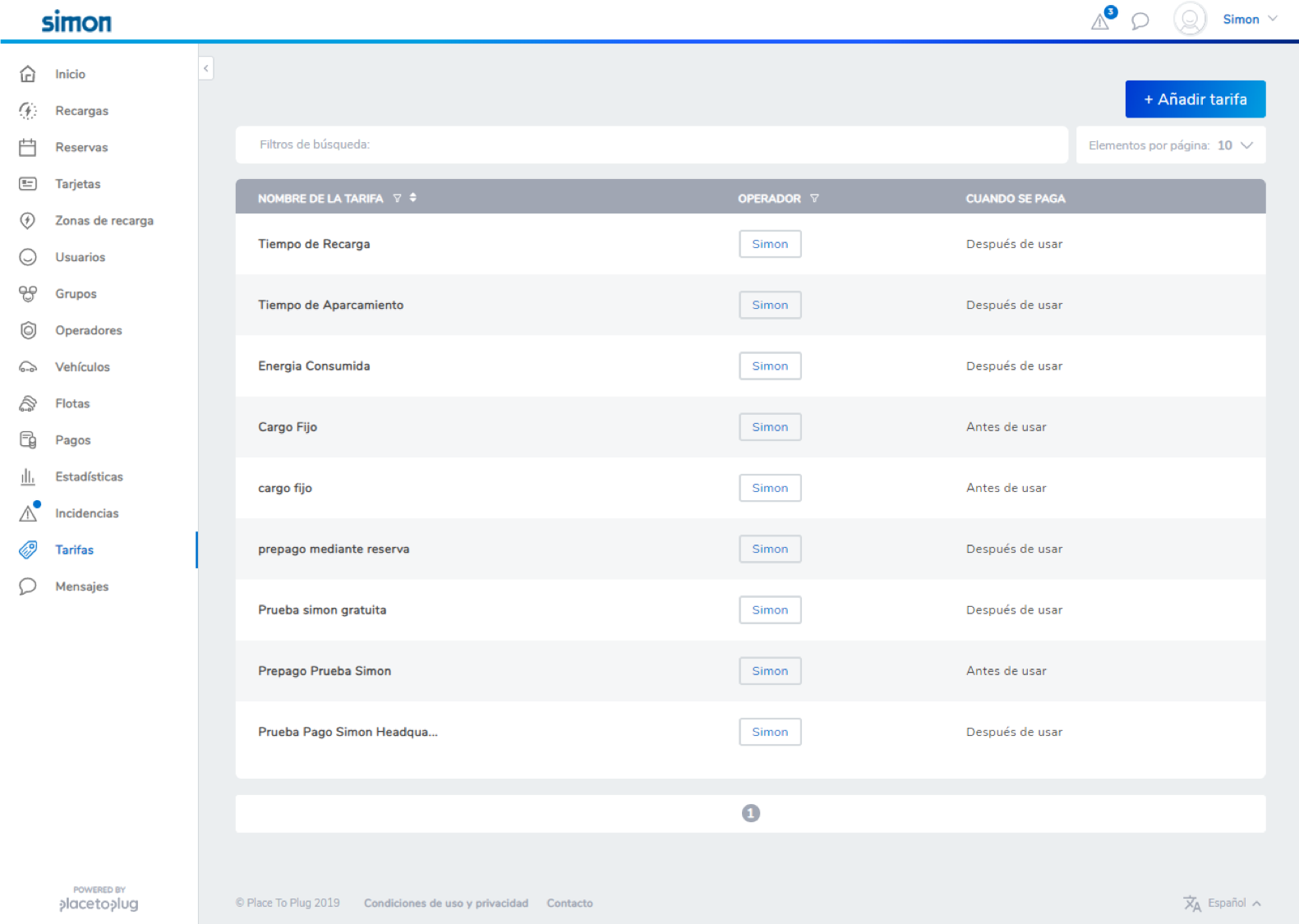Click the Mensajes speech bubble icon
Screen dimensions: 1299x924
(28, 586)
